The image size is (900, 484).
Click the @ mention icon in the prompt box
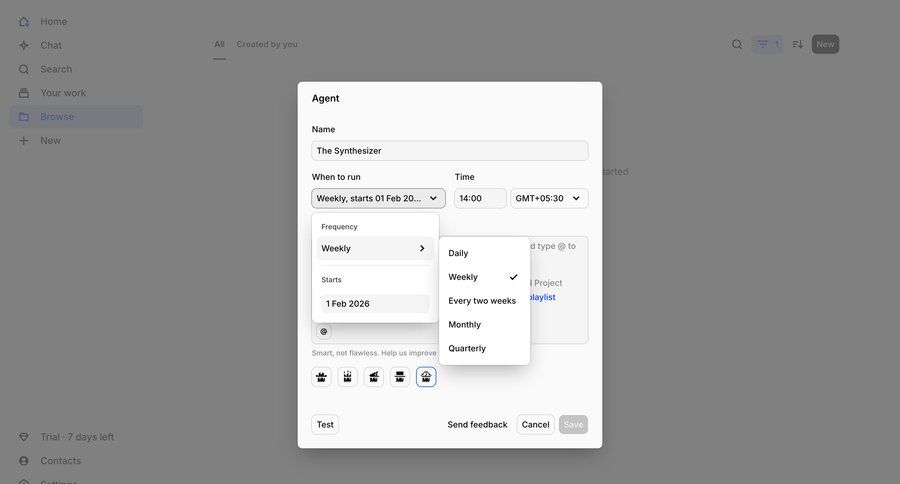(324, 331)
